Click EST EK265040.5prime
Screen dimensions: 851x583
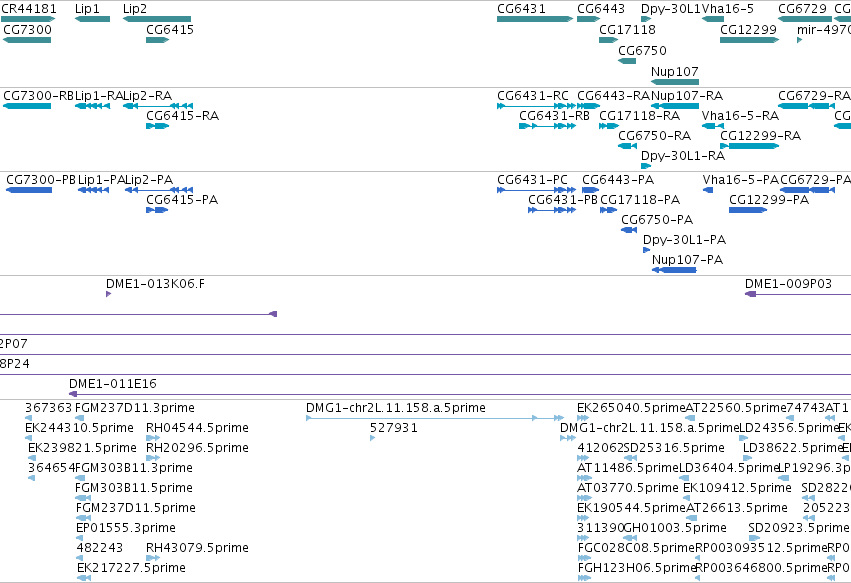[x=631, y=408]
